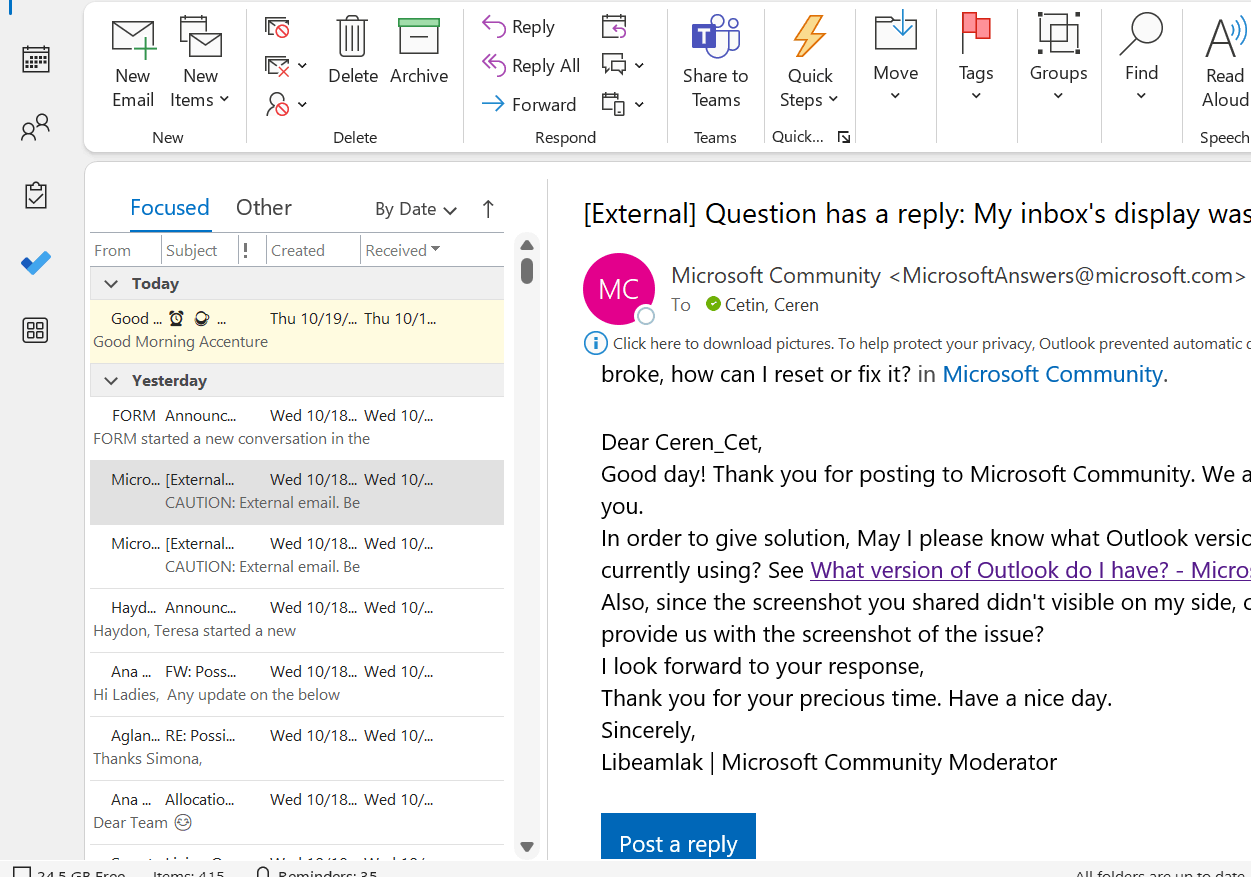1251x877 pixels.
Task: Open the By Date sort dropdown
Action: tap(416, 209)
